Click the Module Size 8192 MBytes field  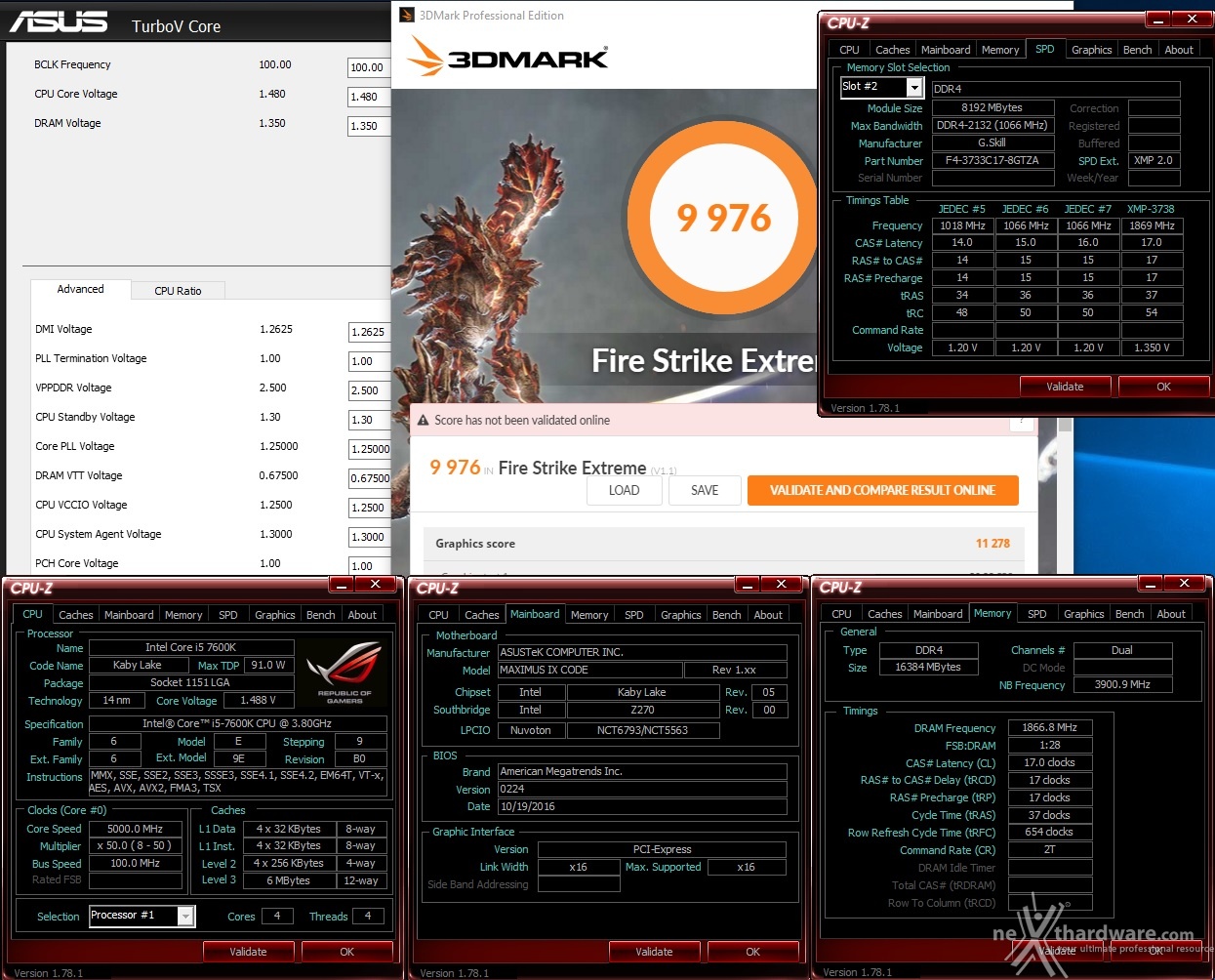click(x=992, y=108)
